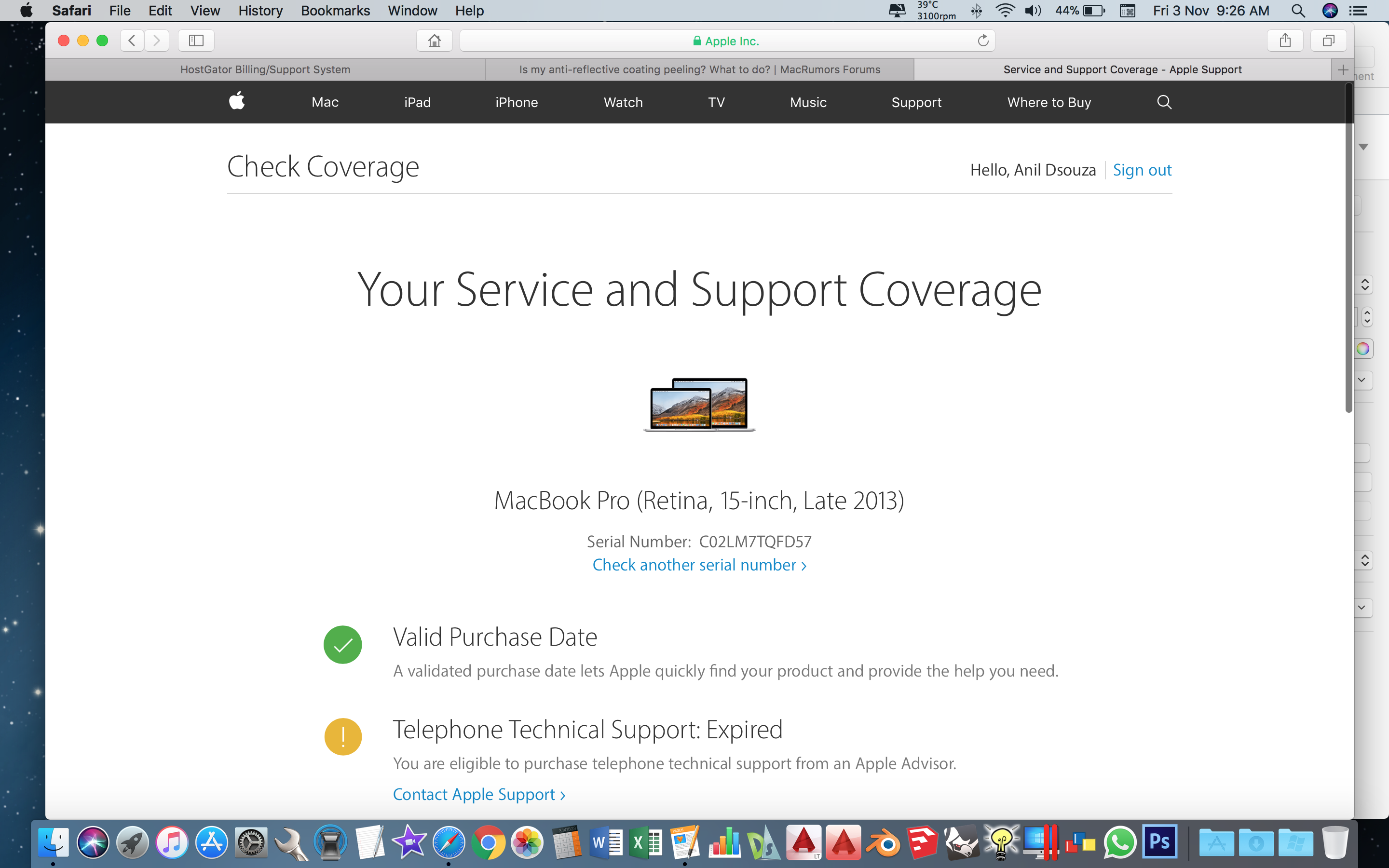
Task: Open Notification Center list icon
Action: tap(1359, 10)
